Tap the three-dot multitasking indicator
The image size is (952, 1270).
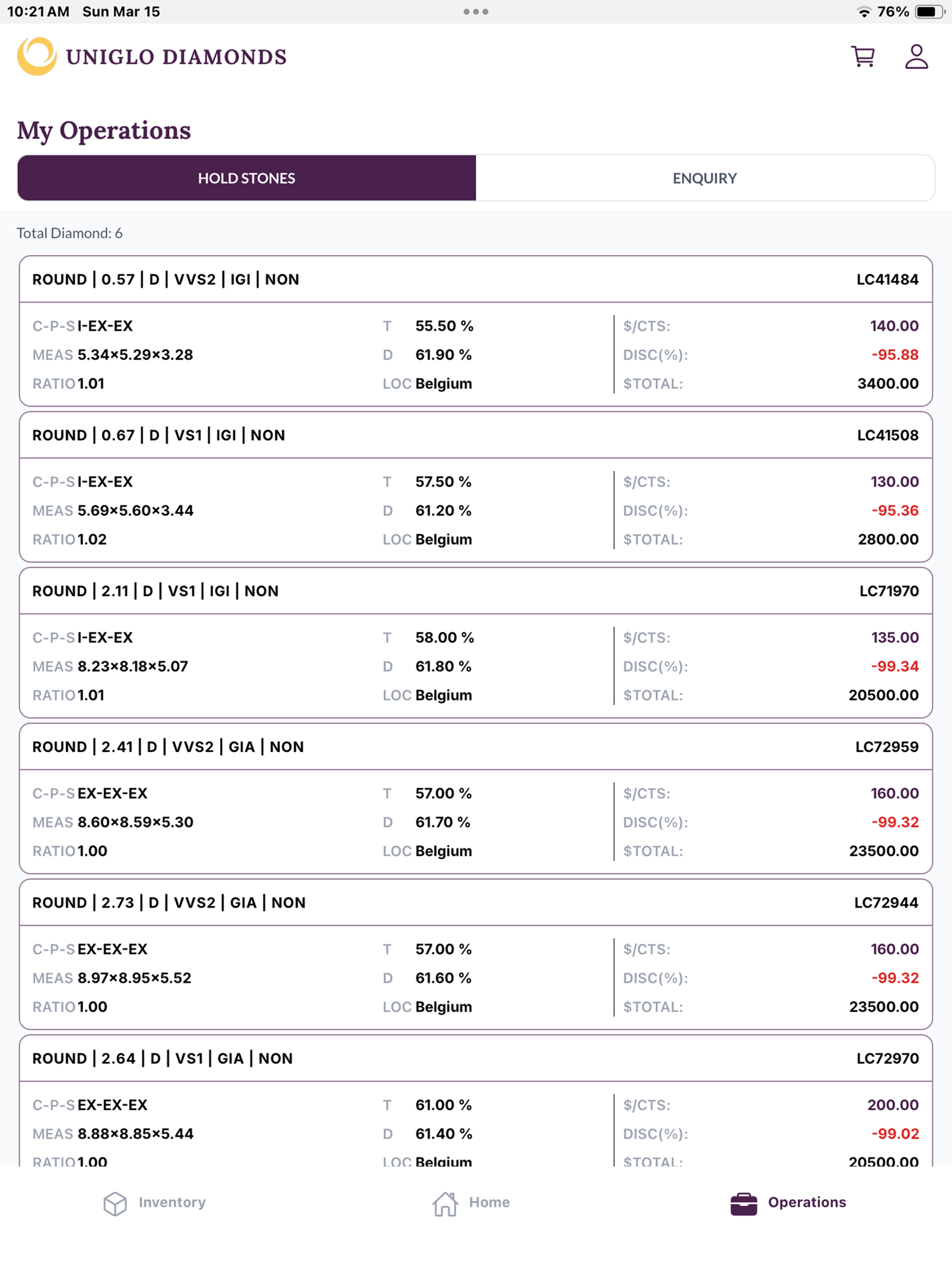(x=476, y=12)
